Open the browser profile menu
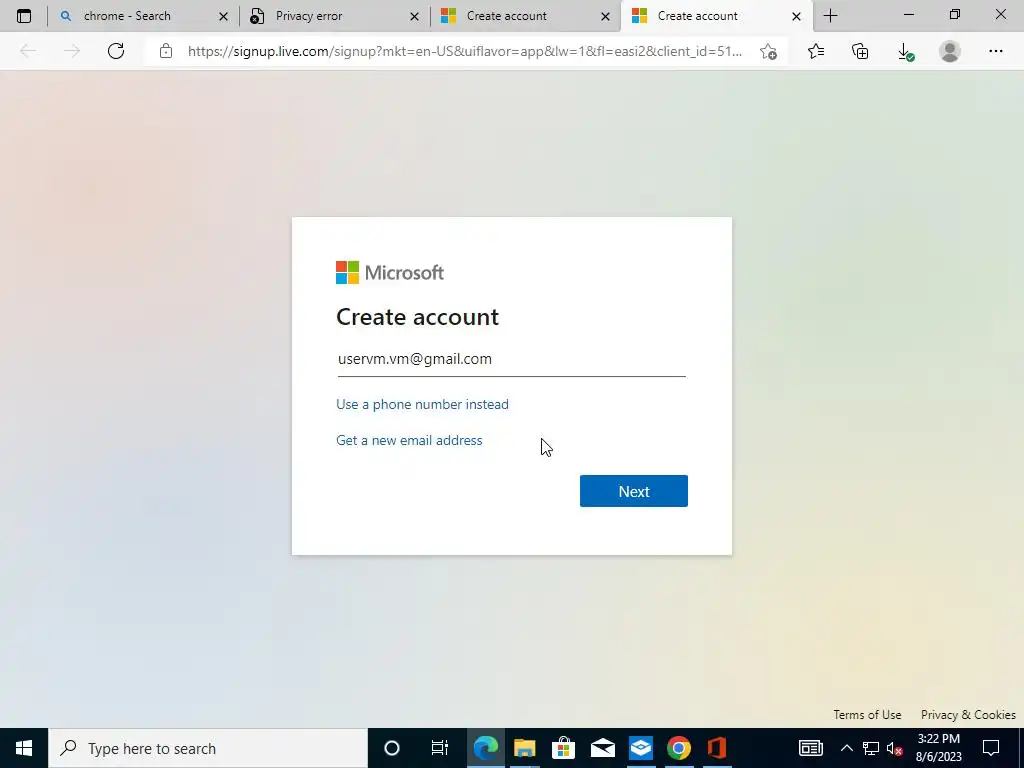 click(950, 51)
